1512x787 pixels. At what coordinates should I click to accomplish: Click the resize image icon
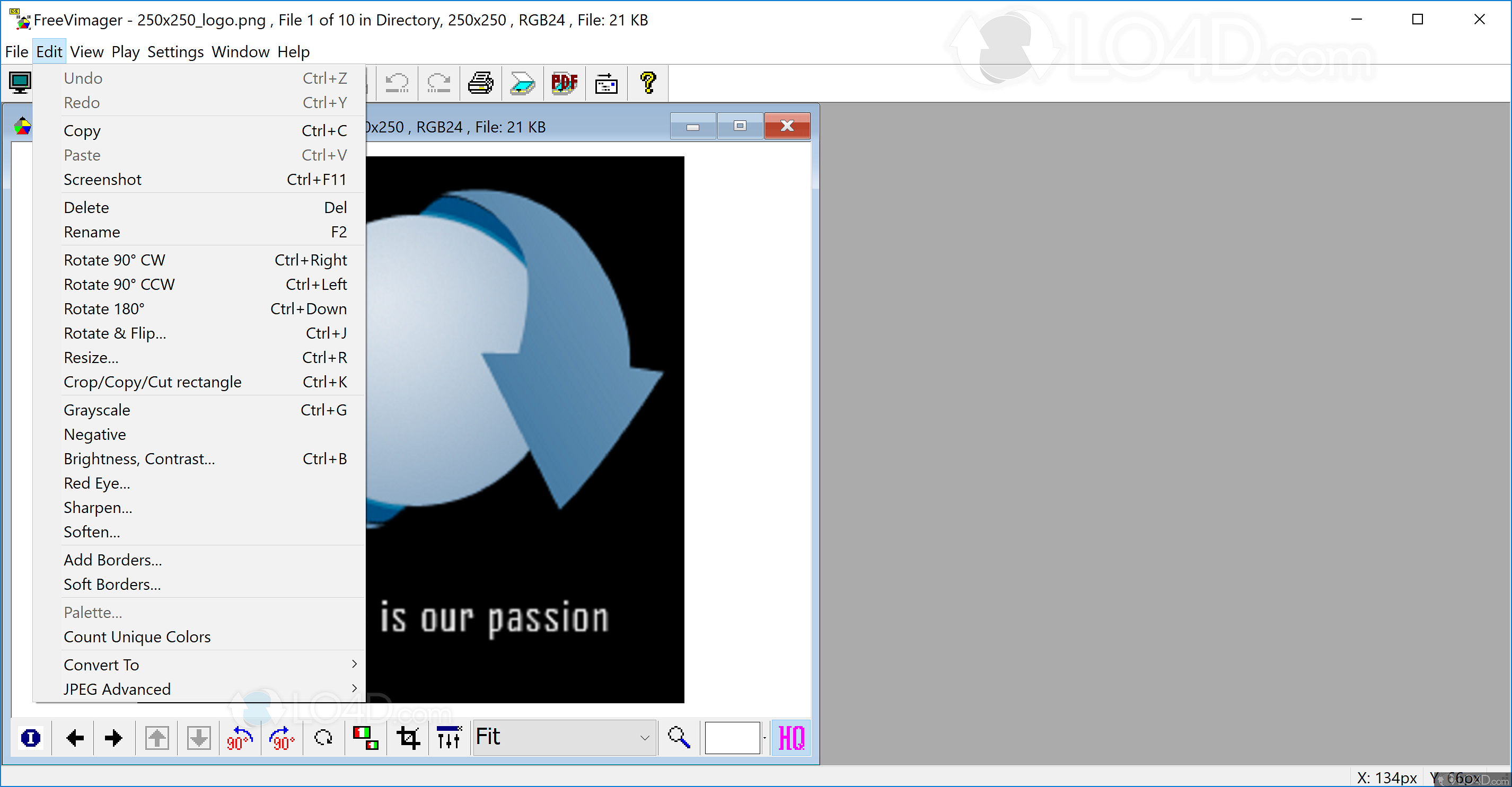pos(365,738)
